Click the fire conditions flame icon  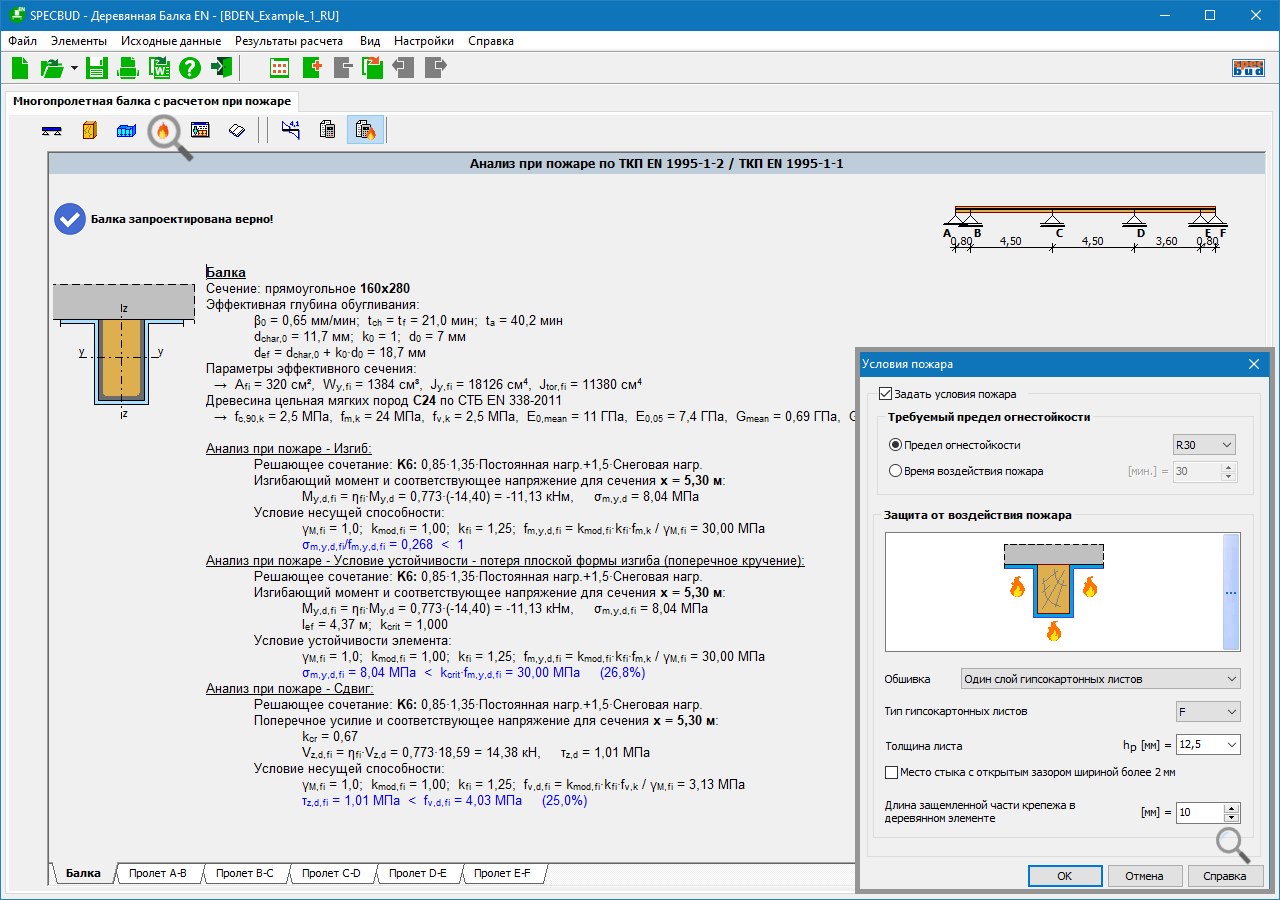(163, 130)
